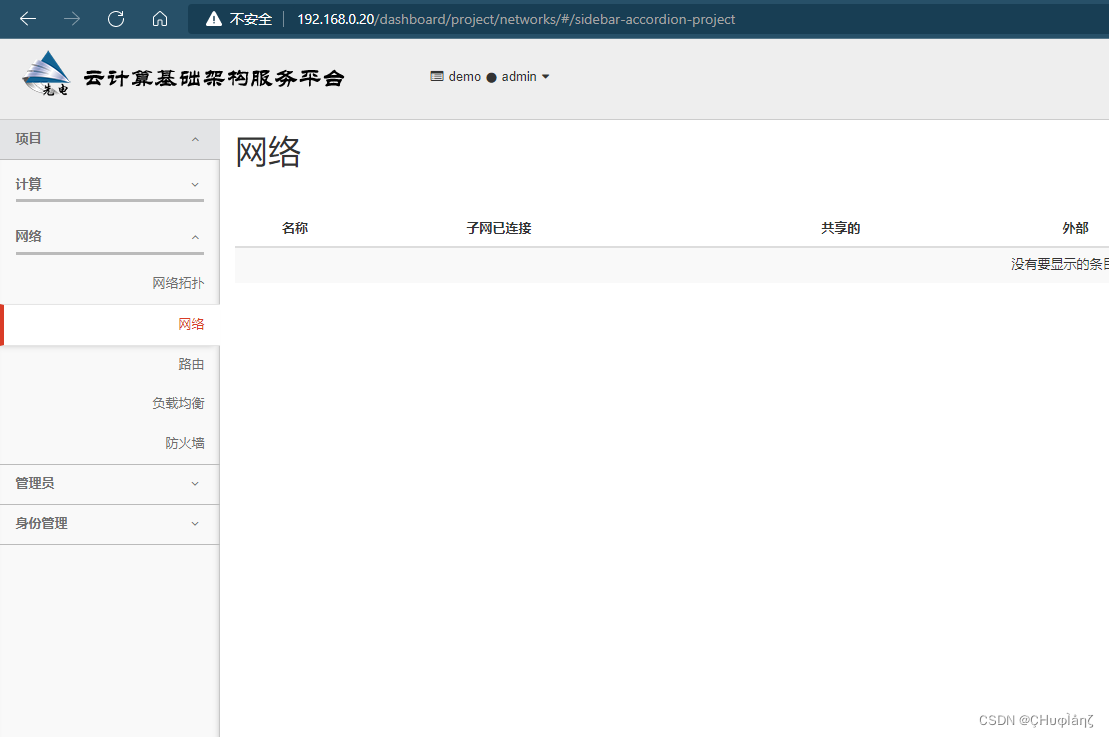Click the 名称 column header
The height and width of the screenshot is (737, 1109).
pyautogui.click(x=295, y=228)
